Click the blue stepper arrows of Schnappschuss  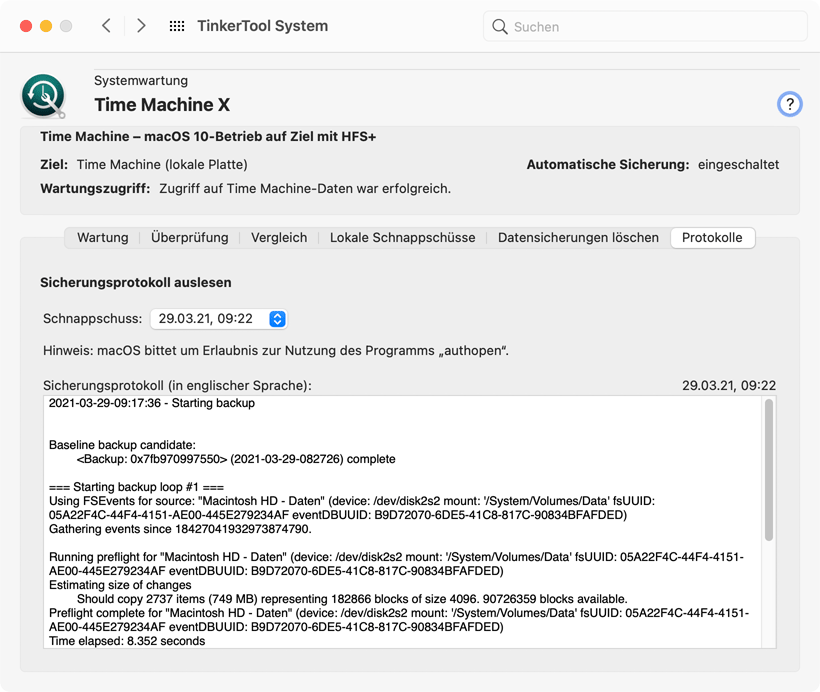click(x=277, y=319)
